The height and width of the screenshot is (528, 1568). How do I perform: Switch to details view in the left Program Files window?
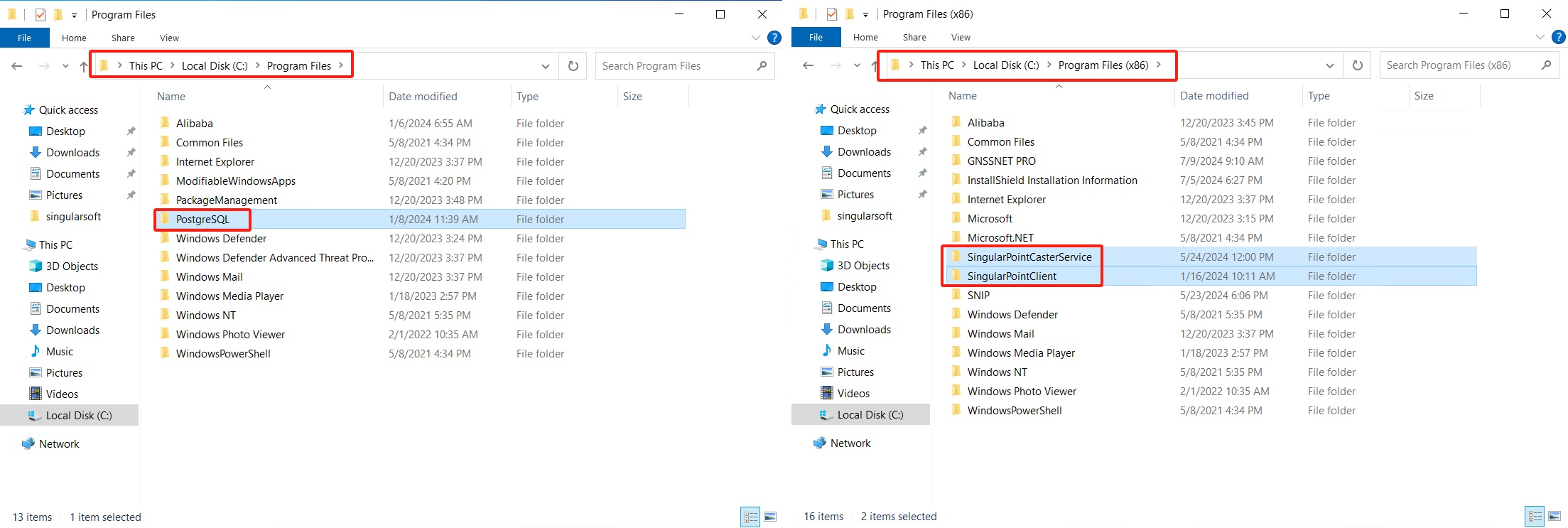[750, 517]
